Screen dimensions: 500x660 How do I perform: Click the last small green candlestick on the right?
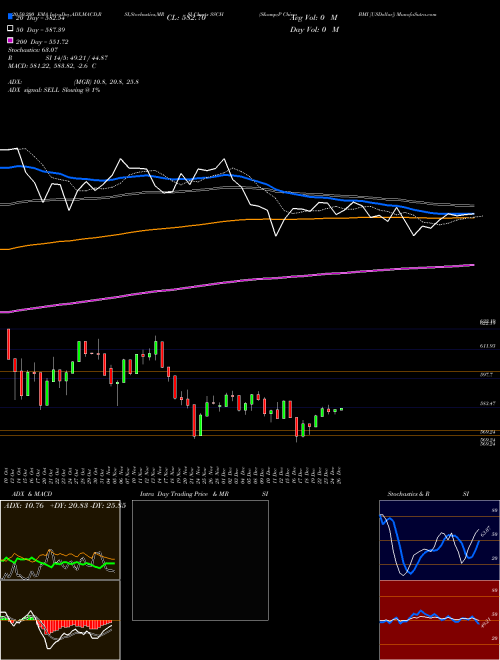pos(341,409)
